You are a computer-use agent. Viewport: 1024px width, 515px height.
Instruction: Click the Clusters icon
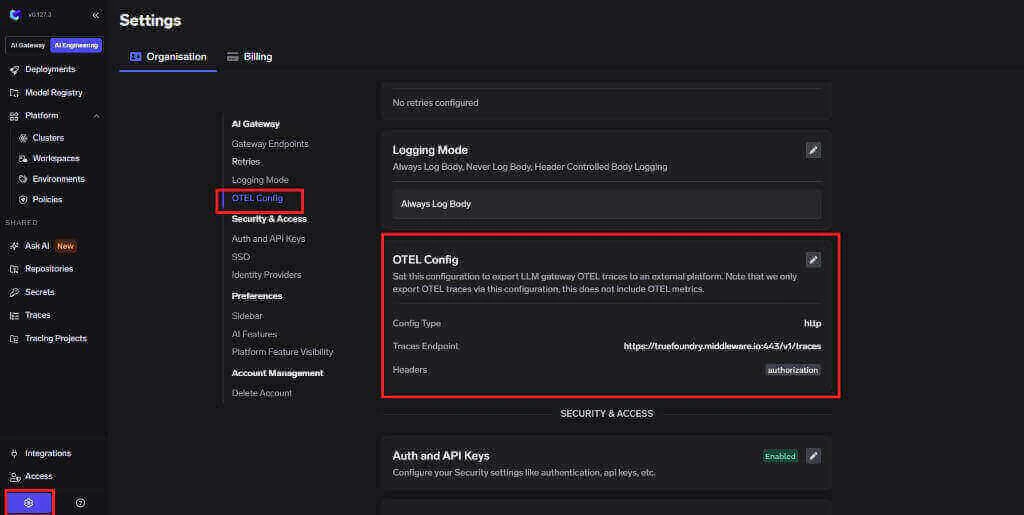pos(23,138)
